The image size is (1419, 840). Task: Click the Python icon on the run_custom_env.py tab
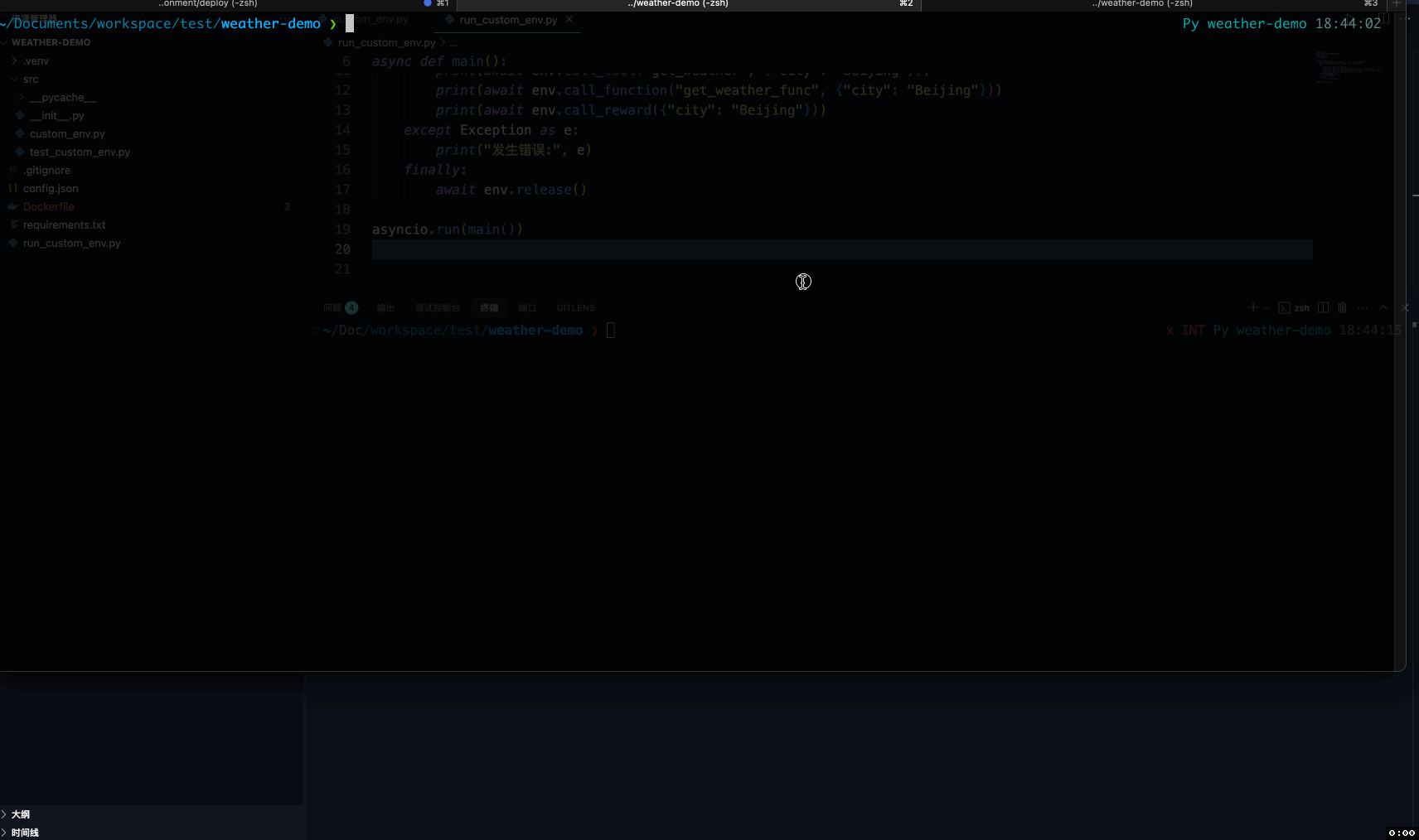448,20
